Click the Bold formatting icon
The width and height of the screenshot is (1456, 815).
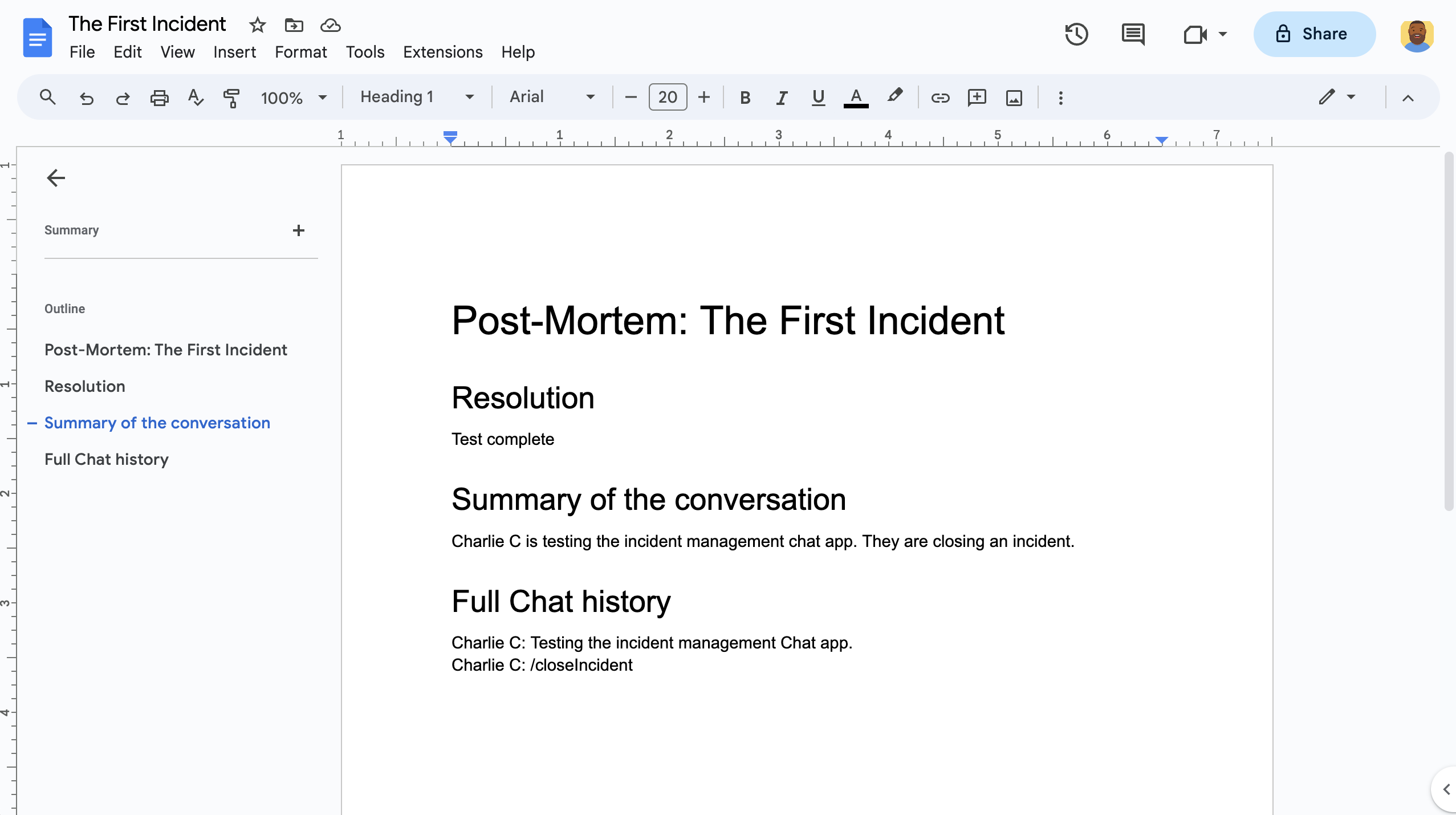tap(744, 97)
